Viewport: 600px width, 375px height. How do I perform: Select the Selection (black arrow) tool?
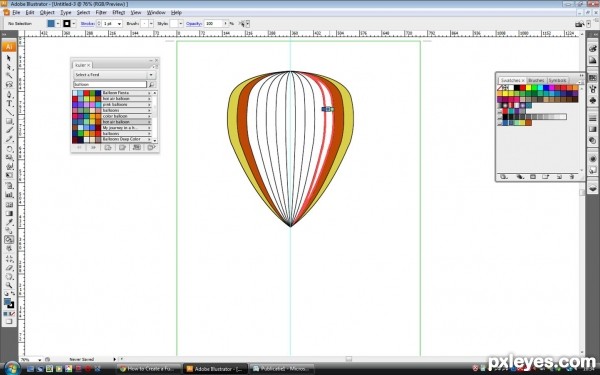9,58
